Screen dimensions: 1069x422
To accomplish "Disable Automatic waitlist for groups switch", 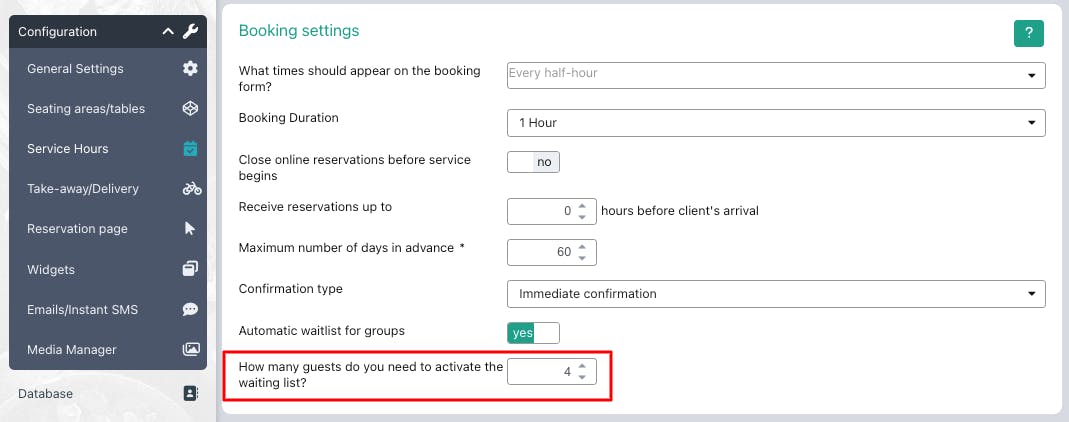I will pos(533,332).
